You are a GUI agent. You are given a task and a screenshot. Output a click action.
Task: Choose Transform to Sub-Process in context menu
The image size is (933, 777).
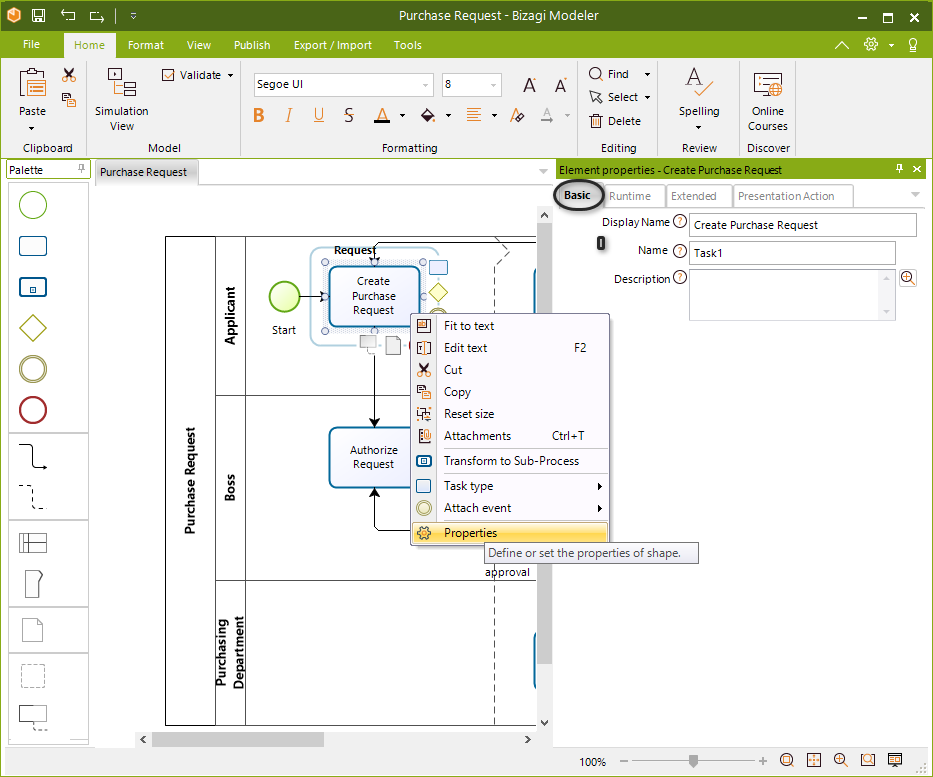[510, 461]
